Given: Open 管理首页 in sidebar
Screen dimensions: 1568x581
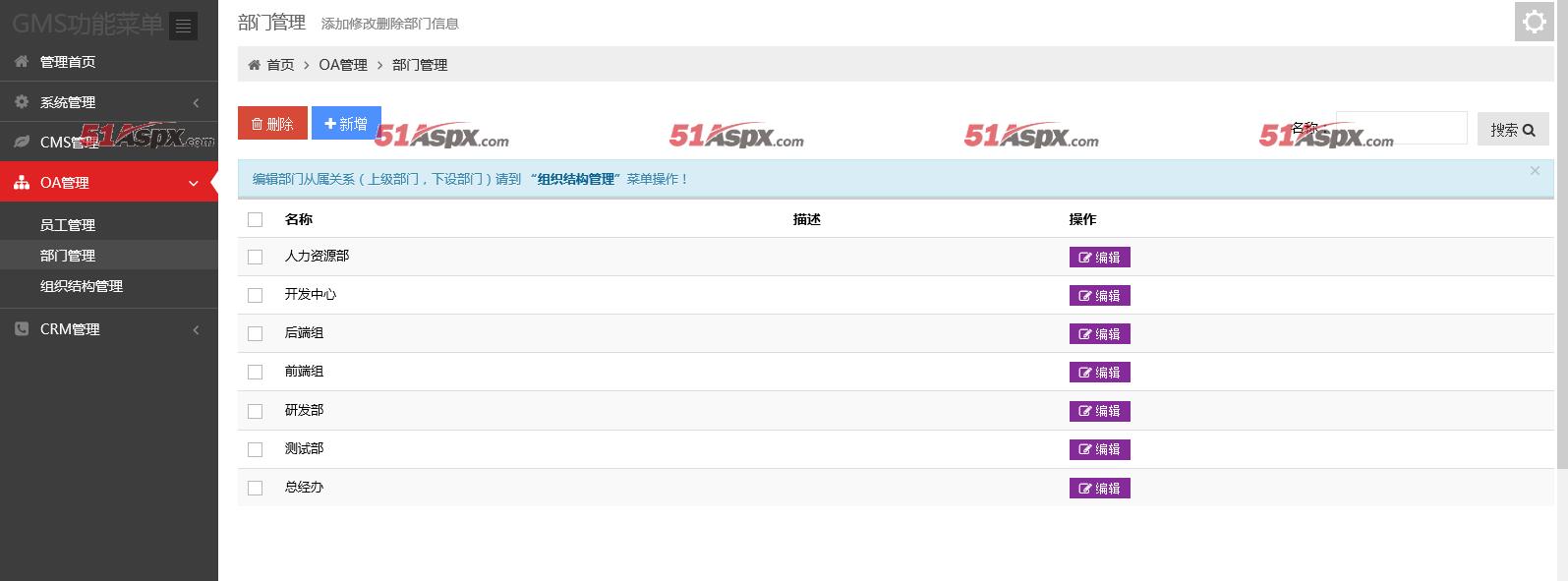Looking at the screenshot, I should point(109,62).
